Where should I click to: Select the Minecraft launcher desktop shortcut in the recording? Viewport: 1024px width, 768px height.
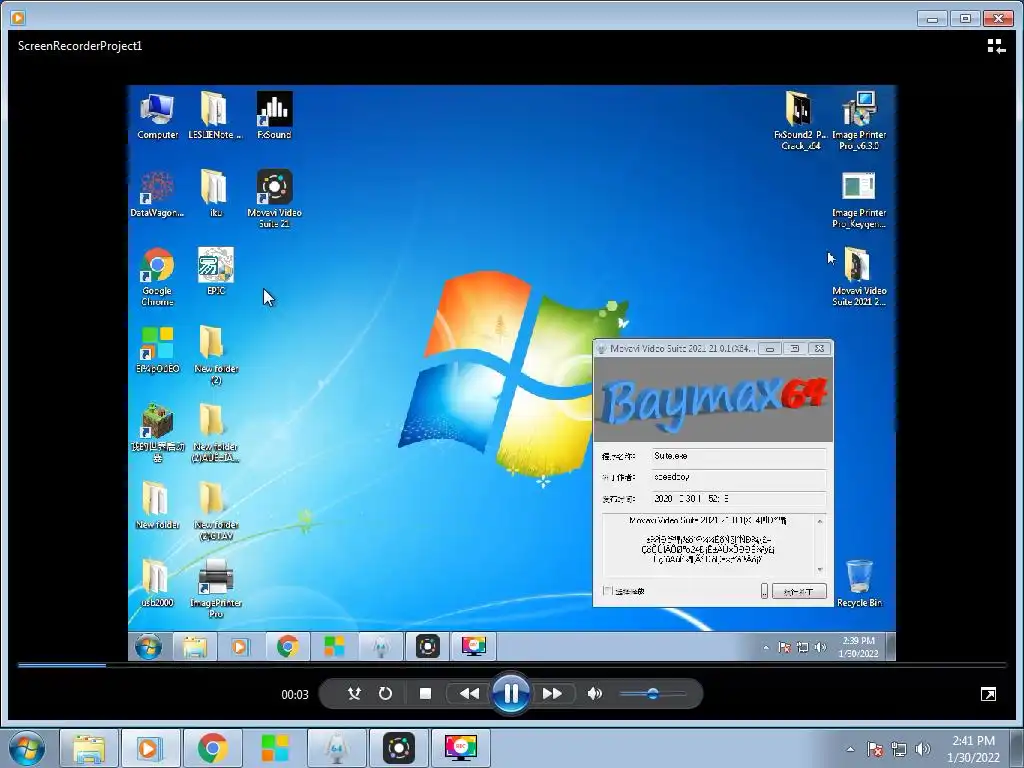[157, 433]
